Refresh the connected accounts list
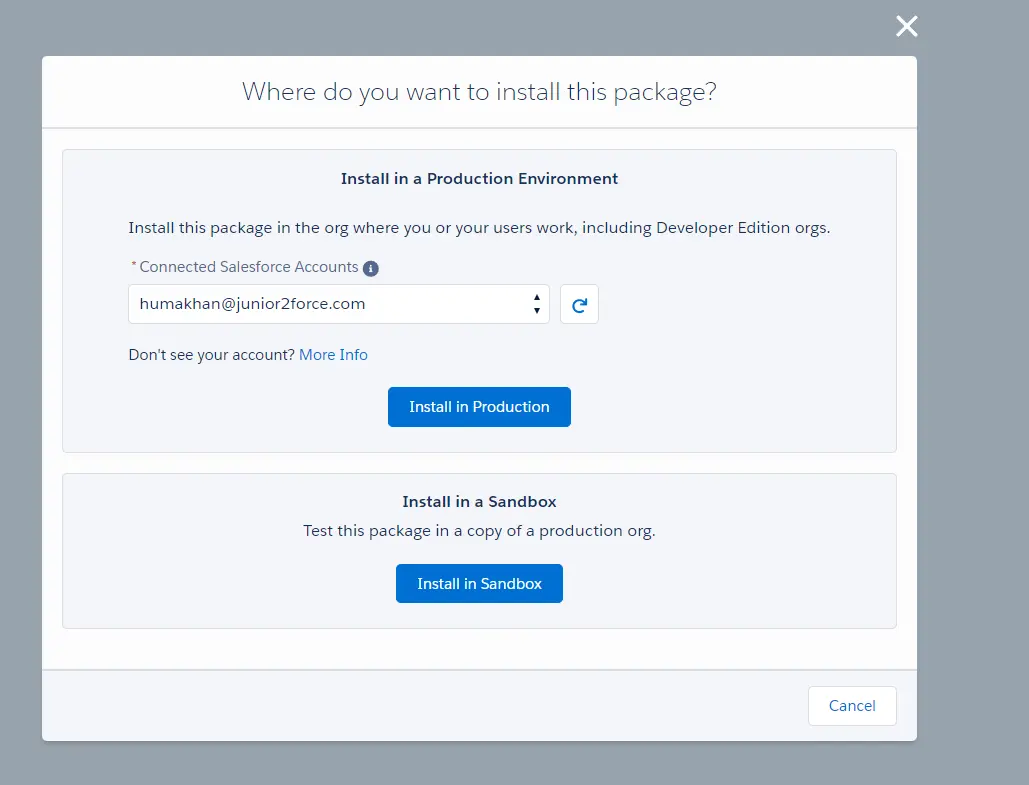The width and height of the screenshot is (1029, 785). pyautogui.click(x=579, y=305)
